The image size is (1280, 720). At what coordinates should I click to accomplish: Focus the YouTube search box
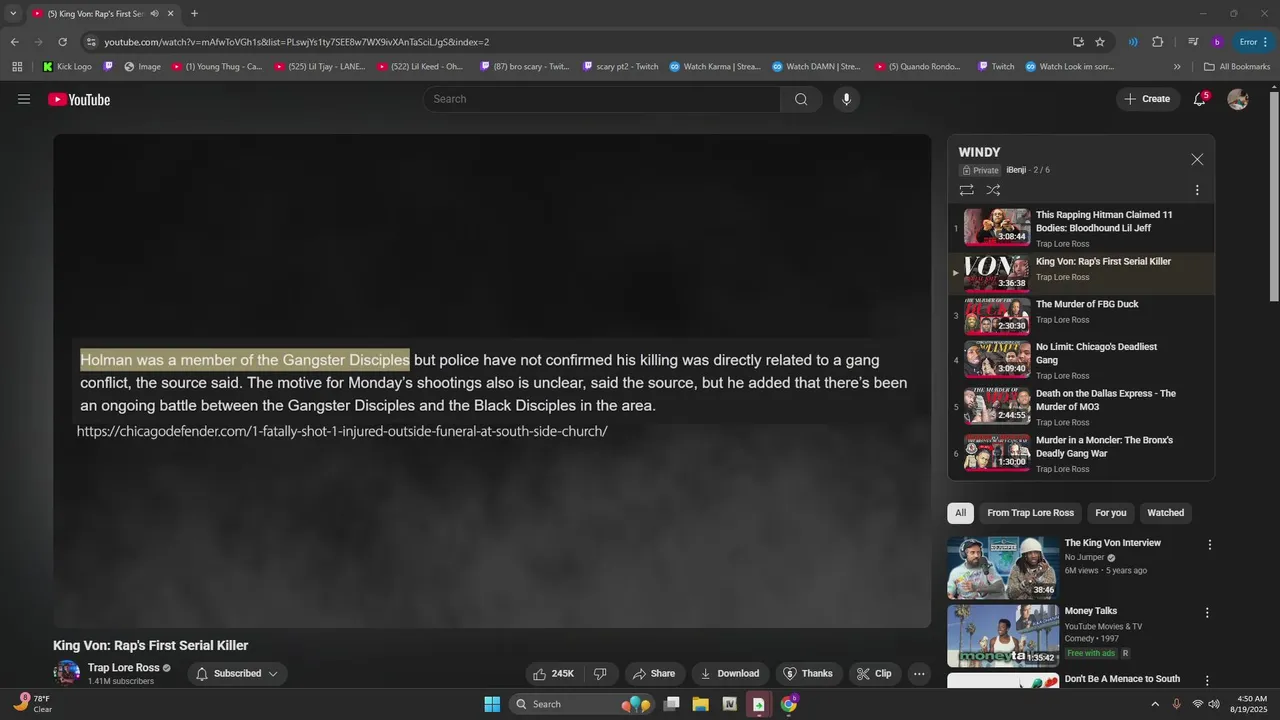601,99
